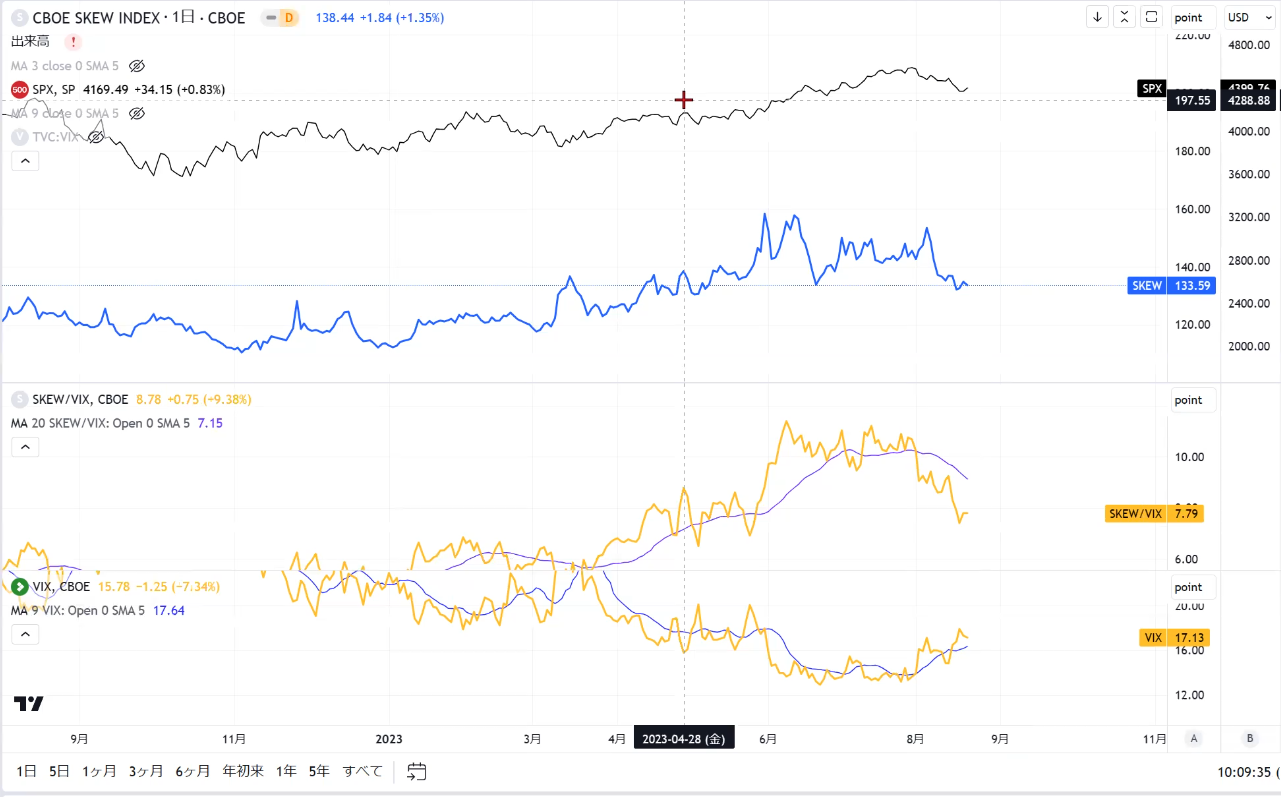Click the SPX, SP legend label

point(55,90)
